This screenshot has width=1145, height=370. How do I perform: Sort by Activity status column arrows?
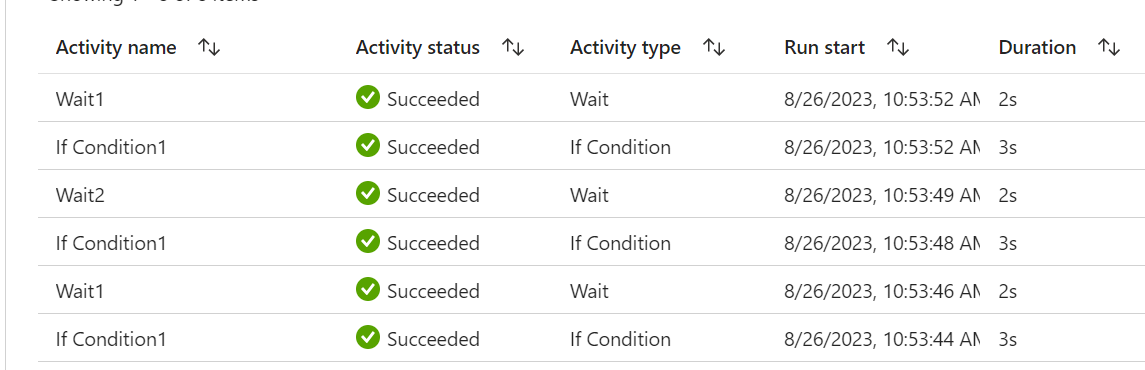pos(513,48)
